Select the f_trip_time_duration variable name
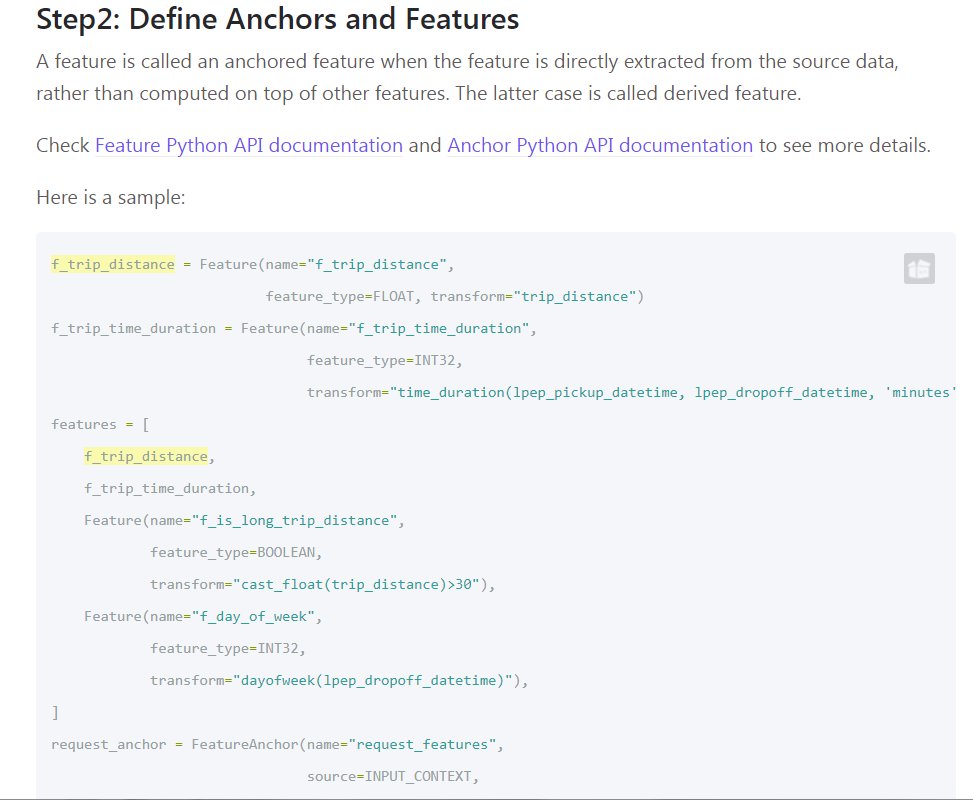Viewport: 973px width, 800px height. (134, 328)
